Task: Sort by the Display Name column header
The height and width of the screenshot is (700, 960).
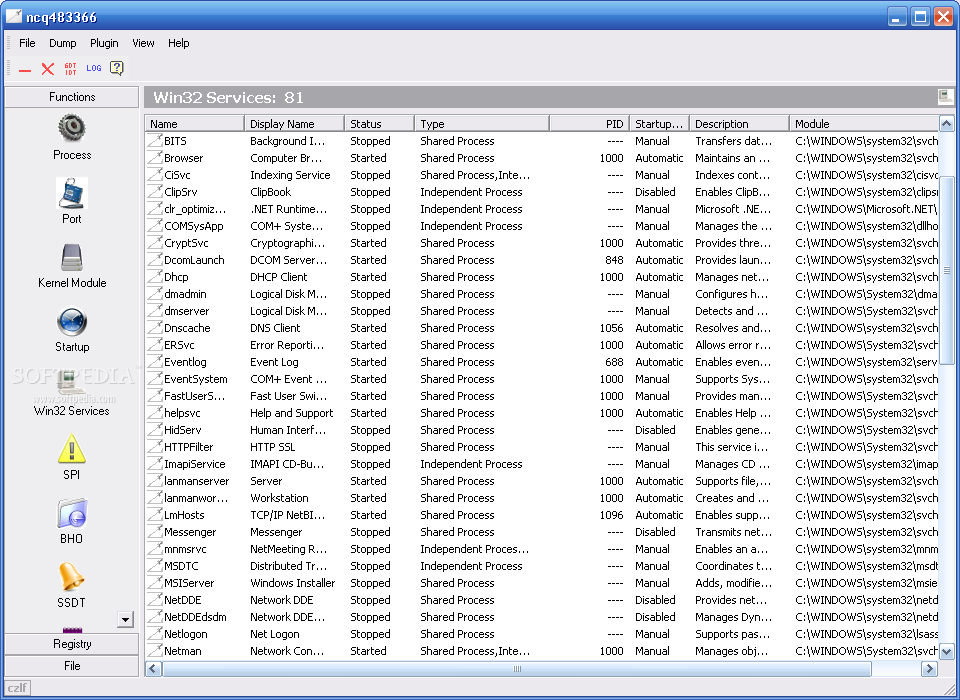Action: coord(294,124)
